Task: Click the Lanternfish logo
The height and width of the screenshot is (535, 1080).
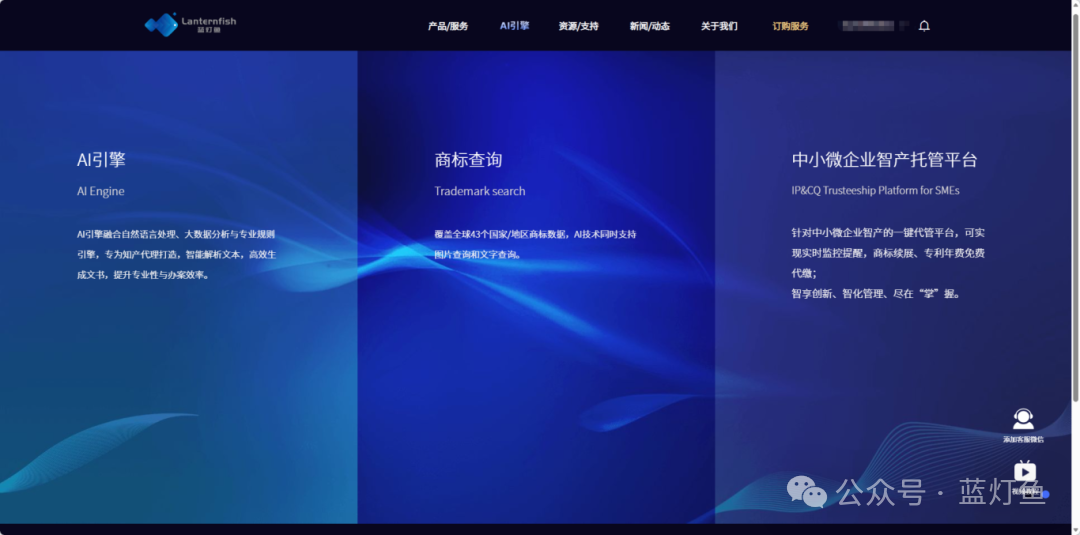Action: coord(190,25)
